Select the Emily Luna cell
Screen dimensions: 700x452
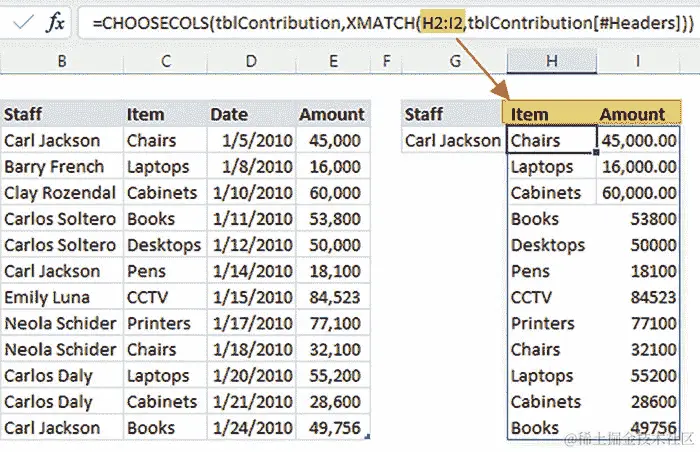(62, 297)
